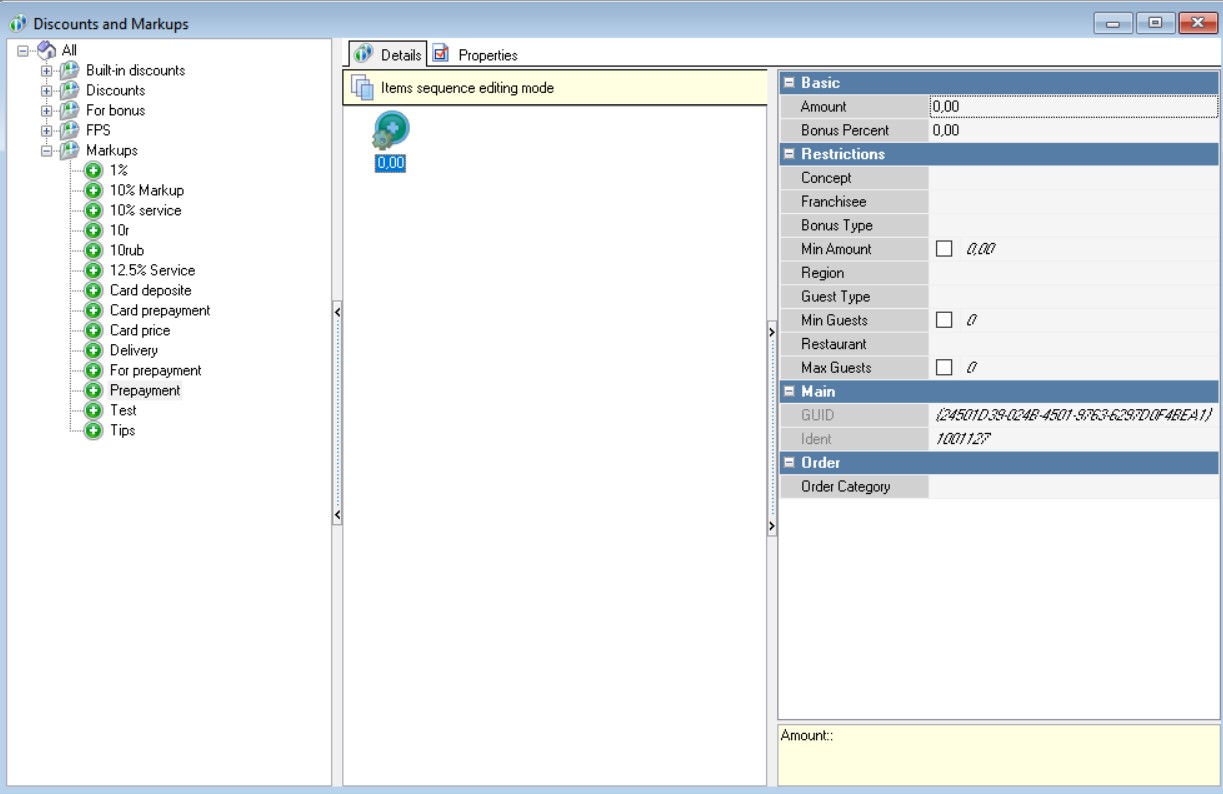
Task: Click the green icon beside 12.5% Service
Action: (x=93, y=271)
